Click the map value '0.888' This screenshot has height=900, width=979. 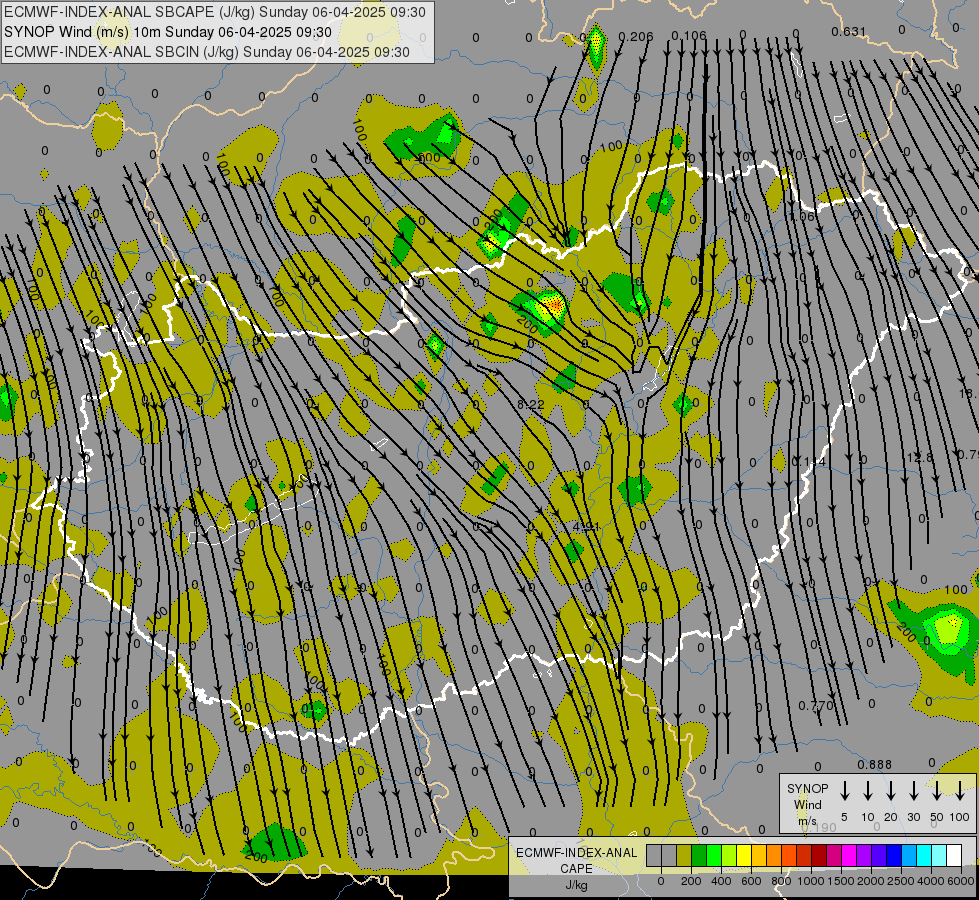coord(875,764)
